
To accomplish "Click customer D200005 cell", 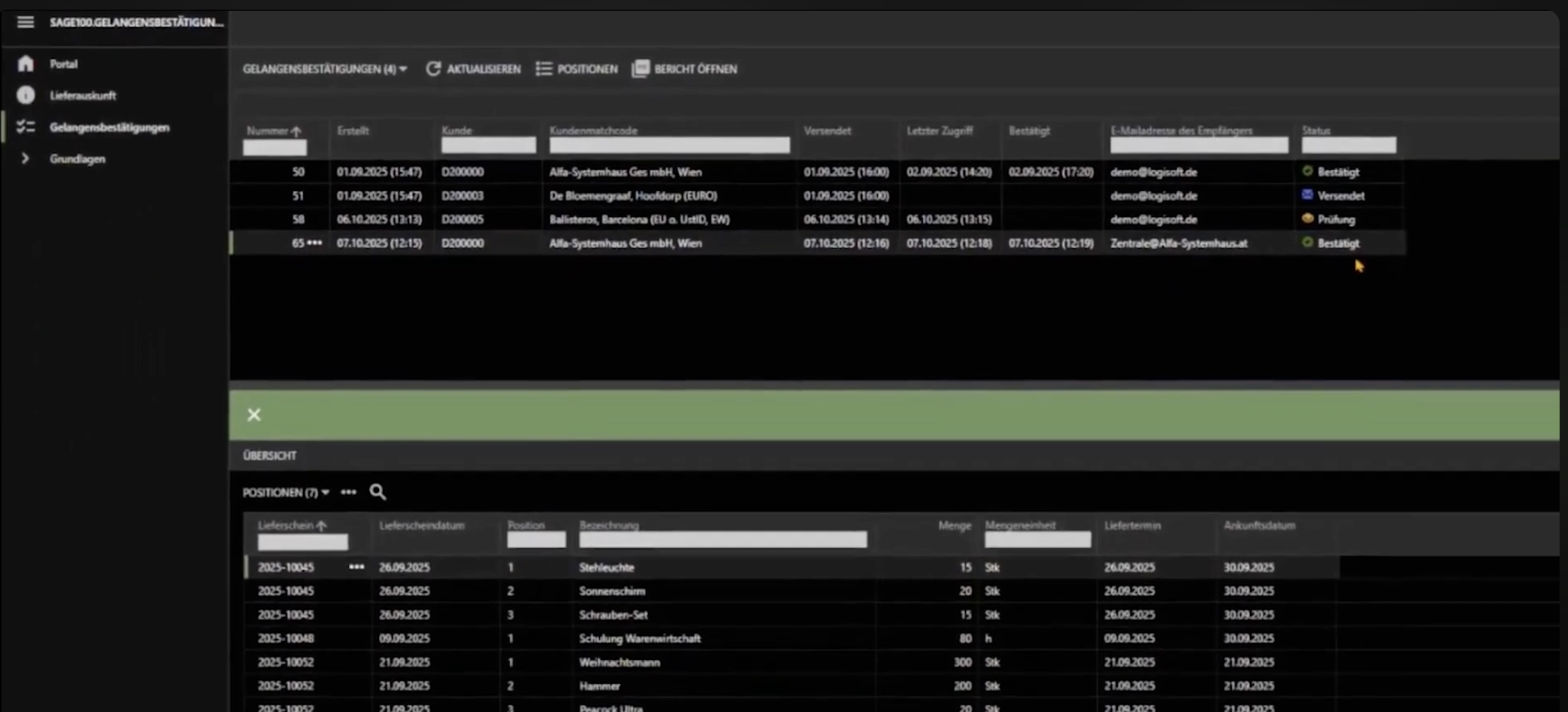I will point(463,219).
